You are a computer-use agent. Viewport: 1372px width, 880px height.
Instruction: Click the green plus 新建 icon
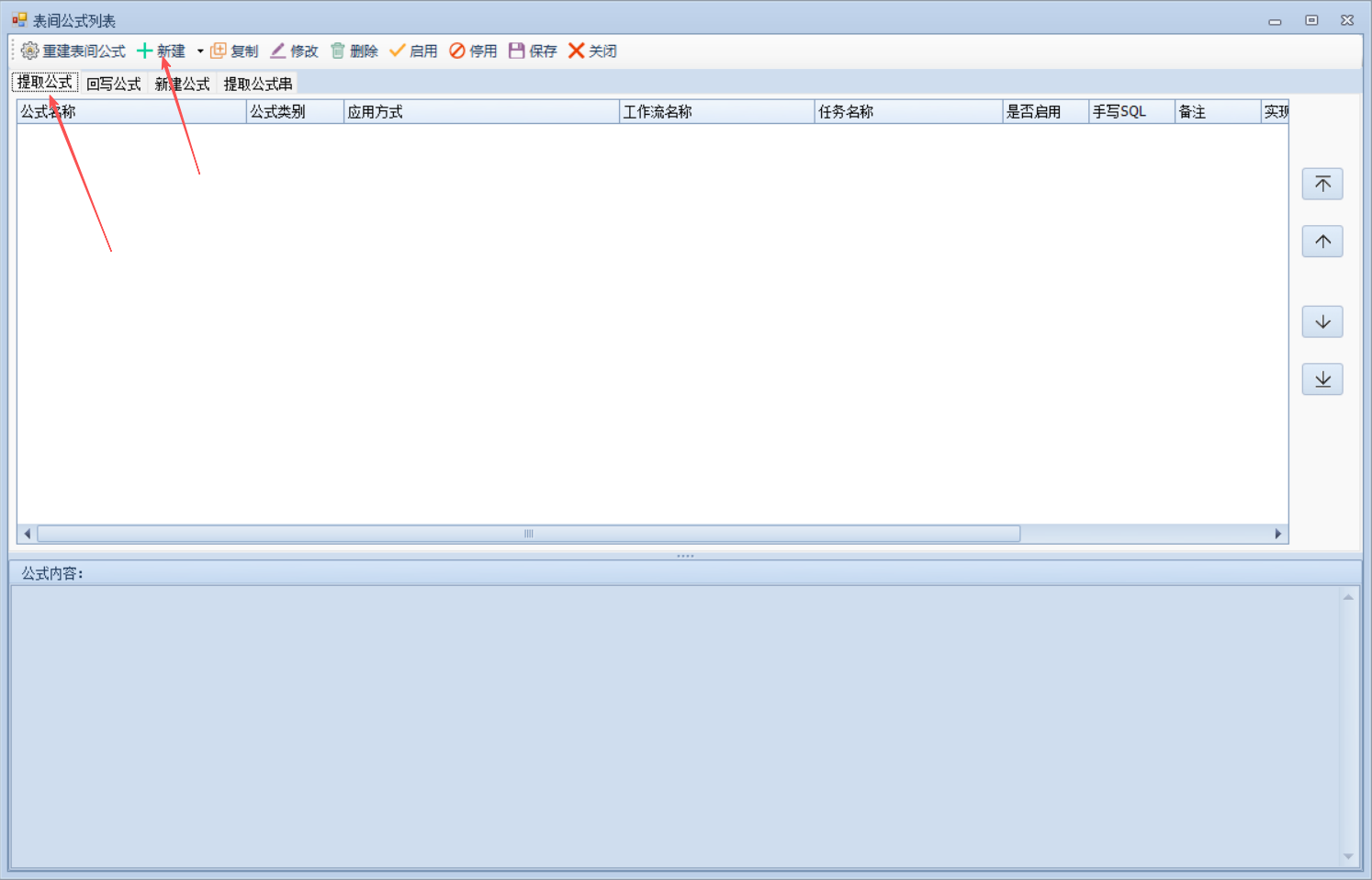click(x=144, y=51)
